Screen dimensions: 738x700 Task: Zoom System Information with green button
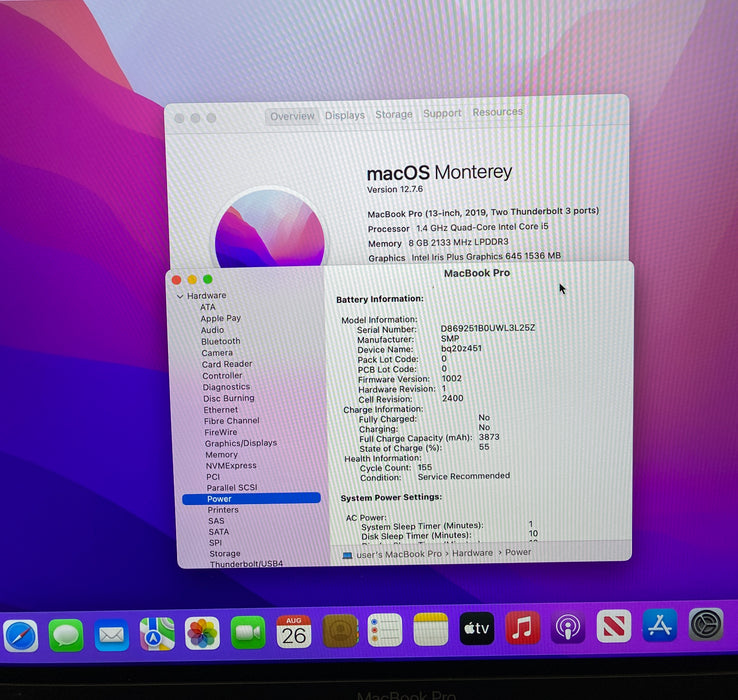pyautogui.click(x=208, y=279)
